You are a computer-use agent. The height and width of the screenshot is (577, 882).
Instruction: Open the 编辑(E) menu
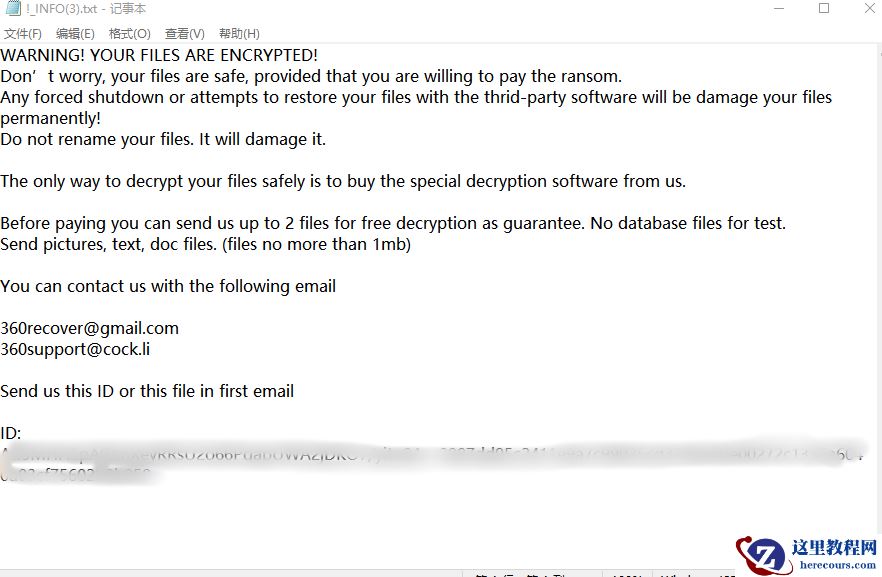(x=75, y=34)
